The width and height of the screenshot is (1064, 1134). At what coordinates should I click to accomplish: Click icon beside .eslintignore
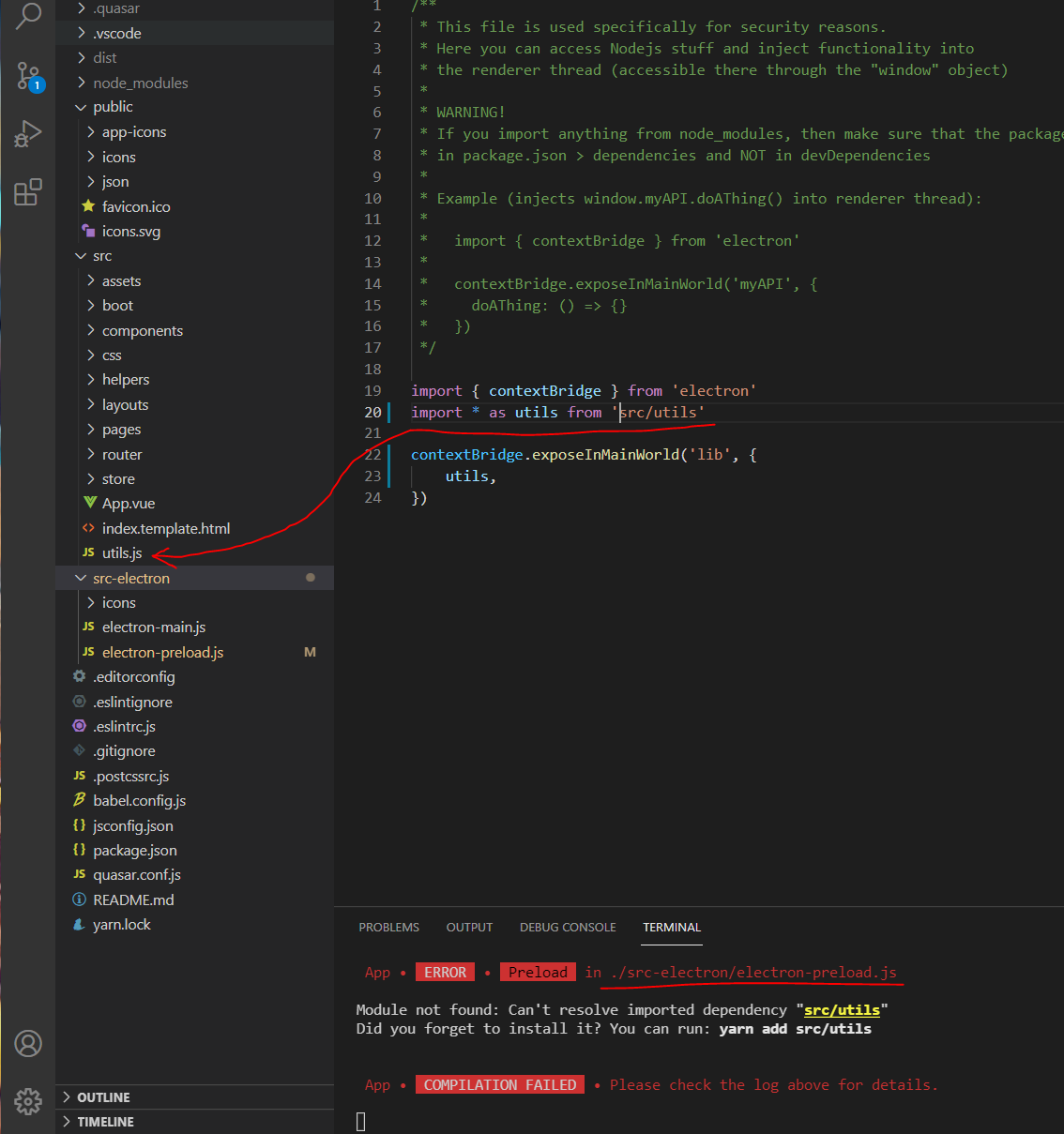(80, 702)
